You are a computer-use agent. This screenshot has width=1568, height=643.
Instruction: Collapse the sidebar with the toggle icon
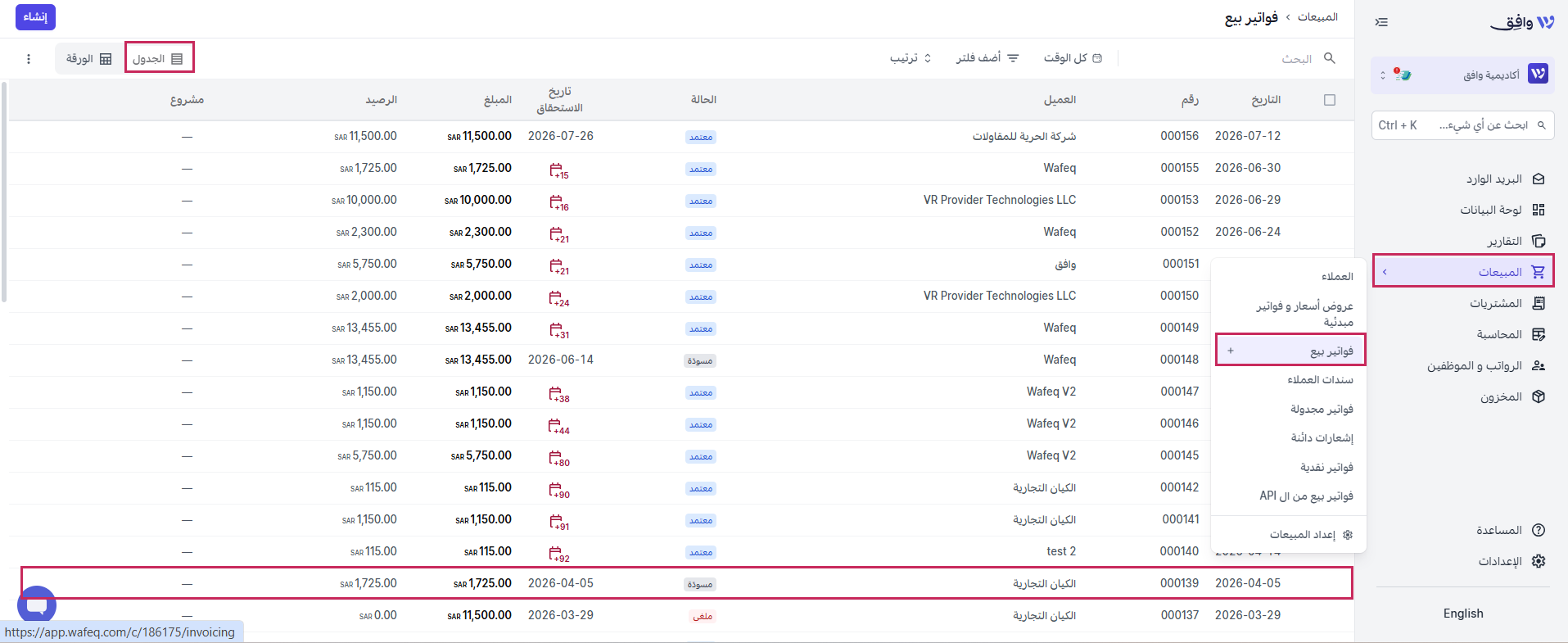[x=1381, y=22]
